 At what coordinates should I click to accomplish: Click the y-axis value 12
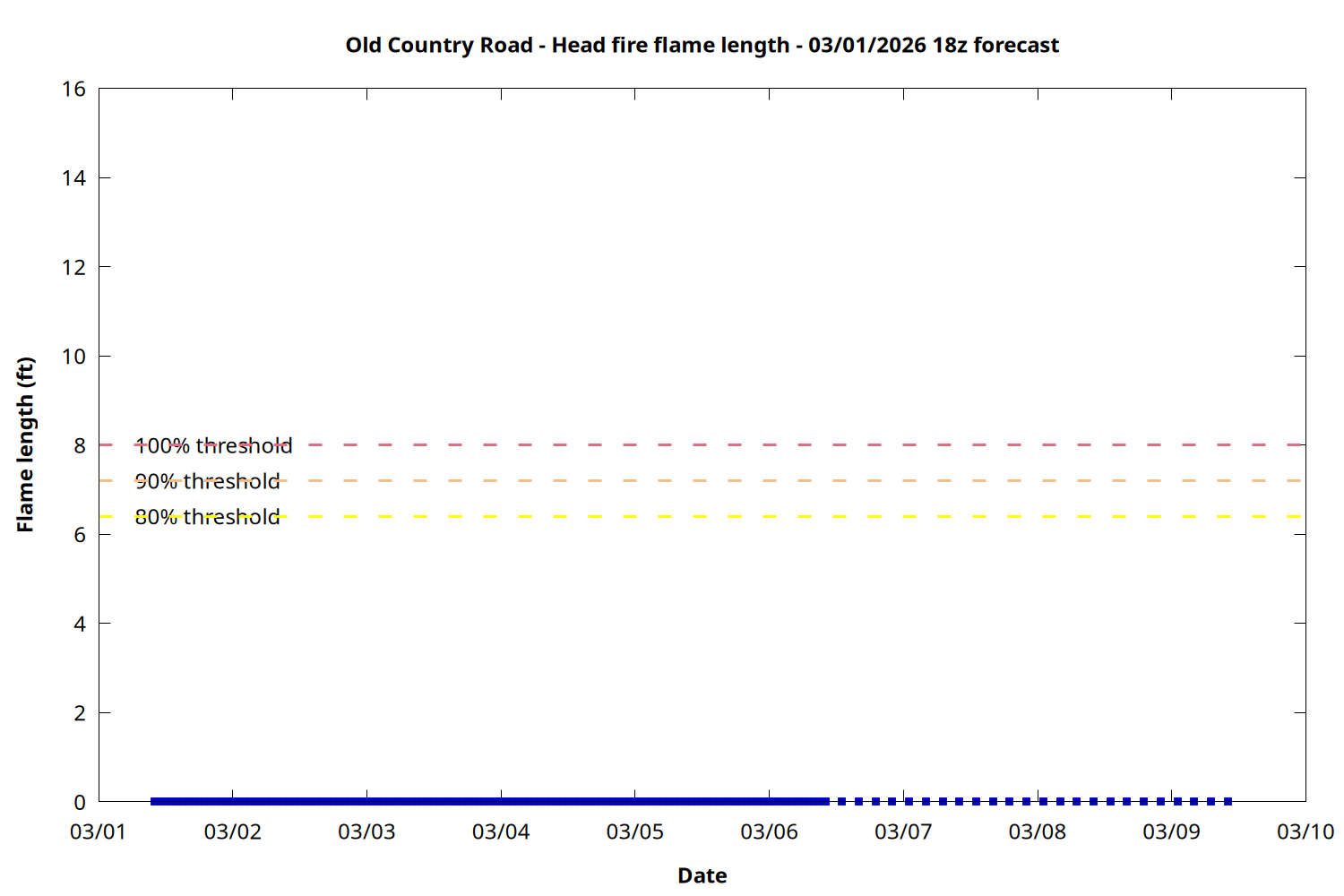[73, 267]
